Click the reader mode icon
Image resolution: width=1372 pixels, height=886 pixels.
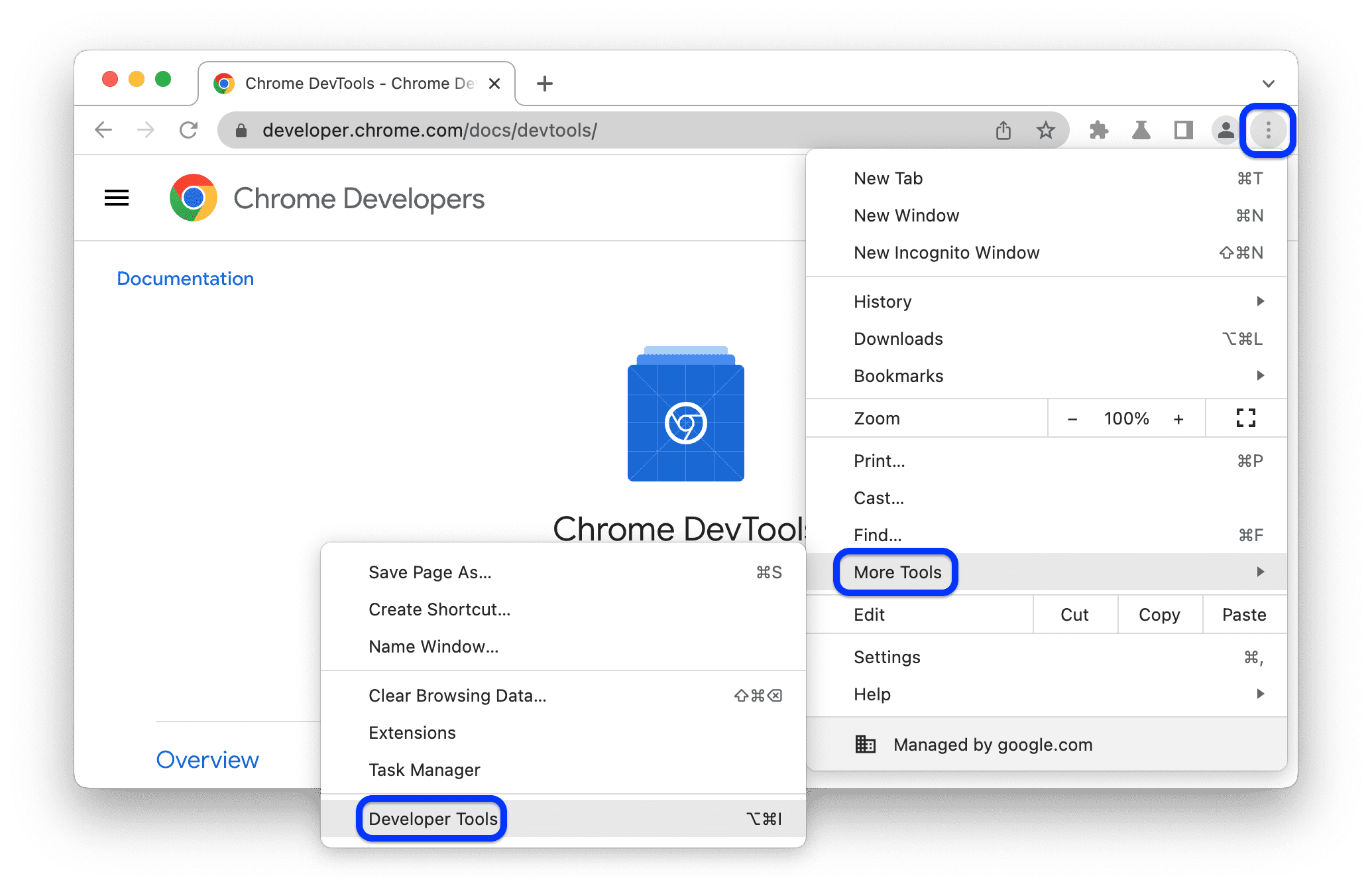point(1181,131)
